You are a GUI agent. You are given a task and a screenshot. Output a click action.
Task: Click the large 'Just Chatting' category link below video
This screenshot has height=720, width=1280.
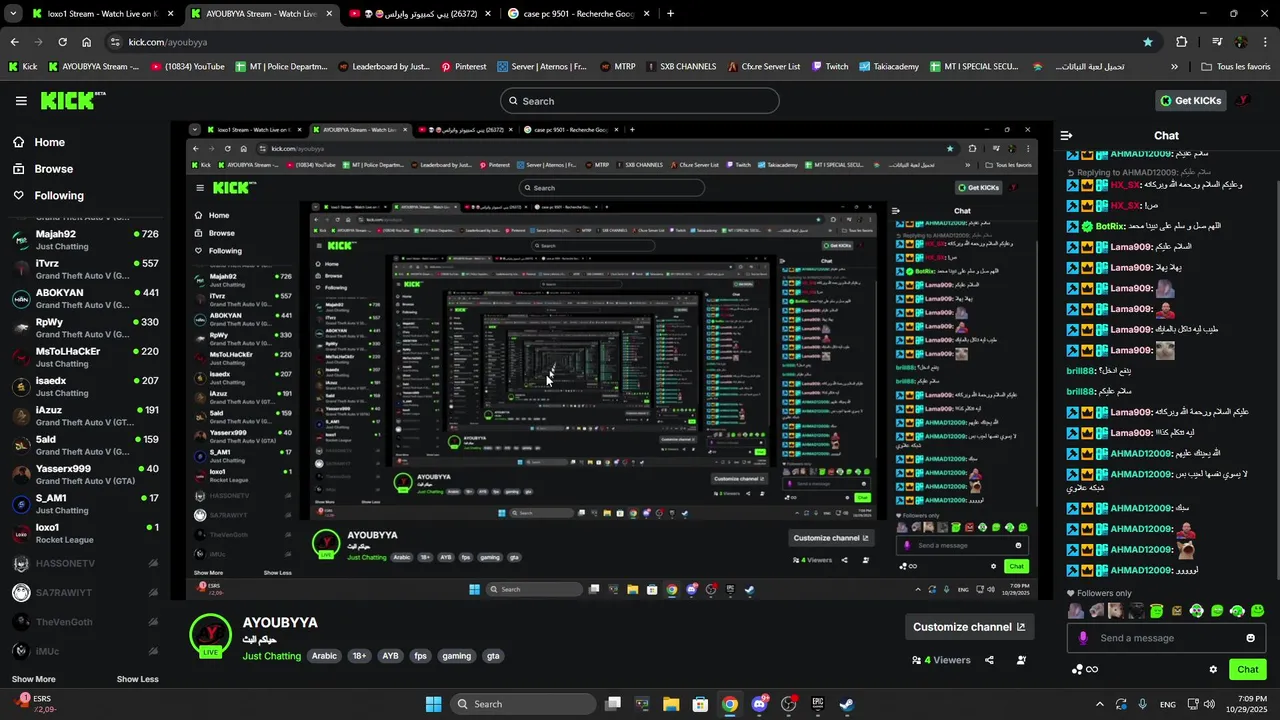pos(271,656)
